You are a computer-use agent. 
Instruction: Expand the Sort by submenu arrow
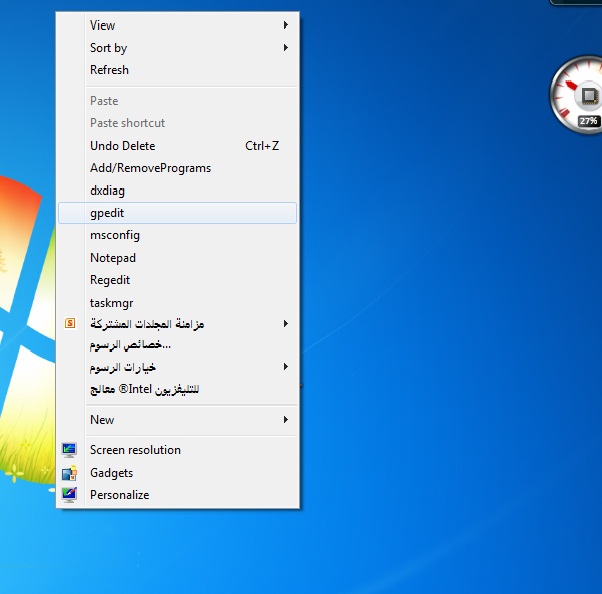(286, 48)
